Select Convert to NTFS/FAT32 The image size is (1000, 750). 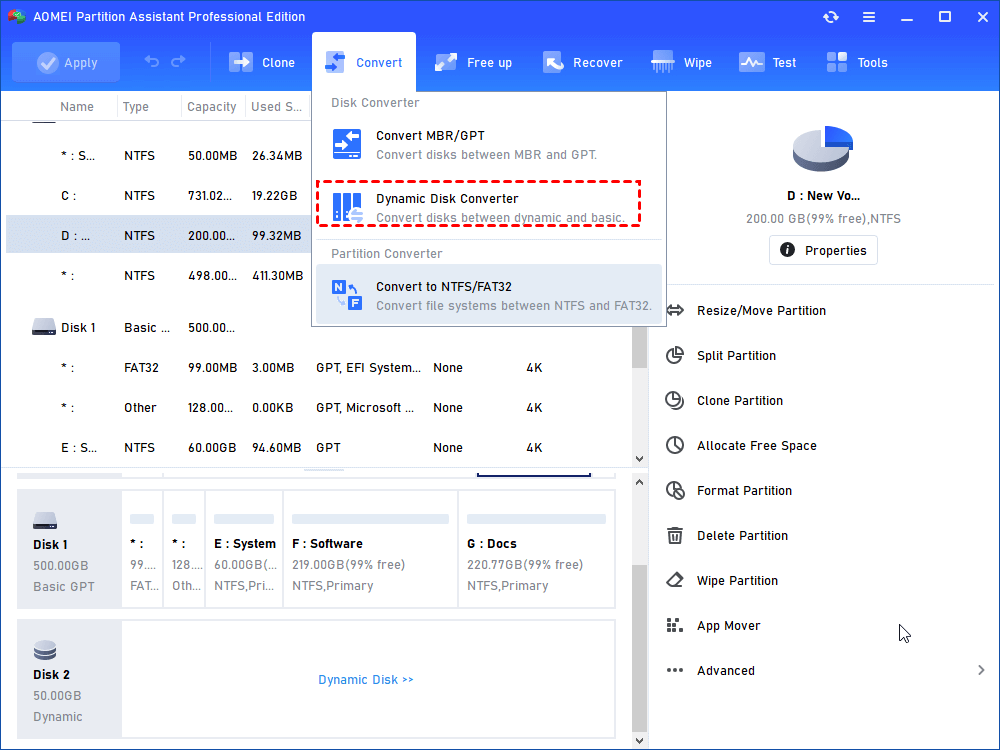tap(489, 295)
